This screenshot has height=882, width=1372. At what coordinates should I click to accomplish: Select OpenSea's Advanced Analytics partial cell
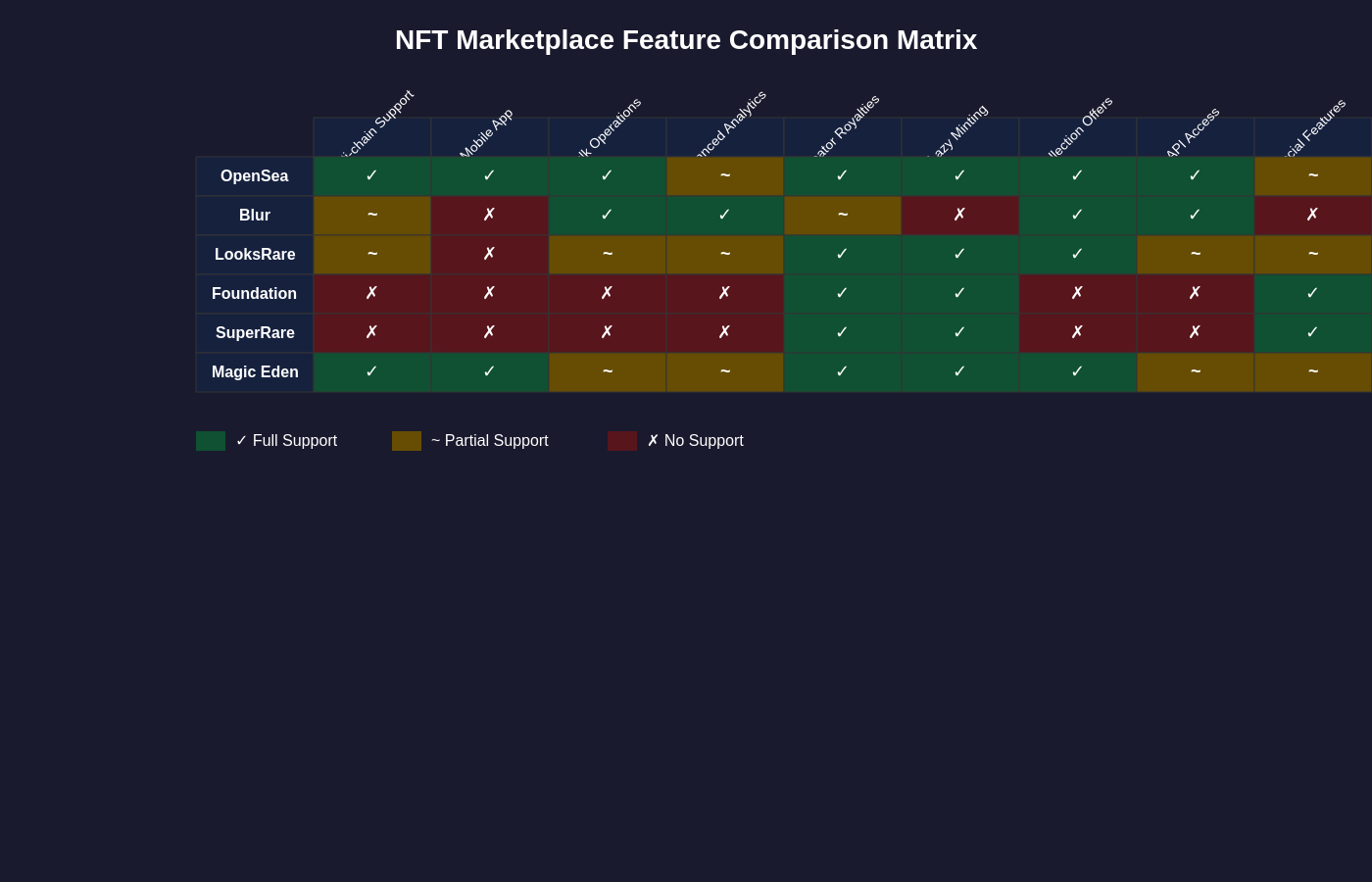(x=725, y=176)
